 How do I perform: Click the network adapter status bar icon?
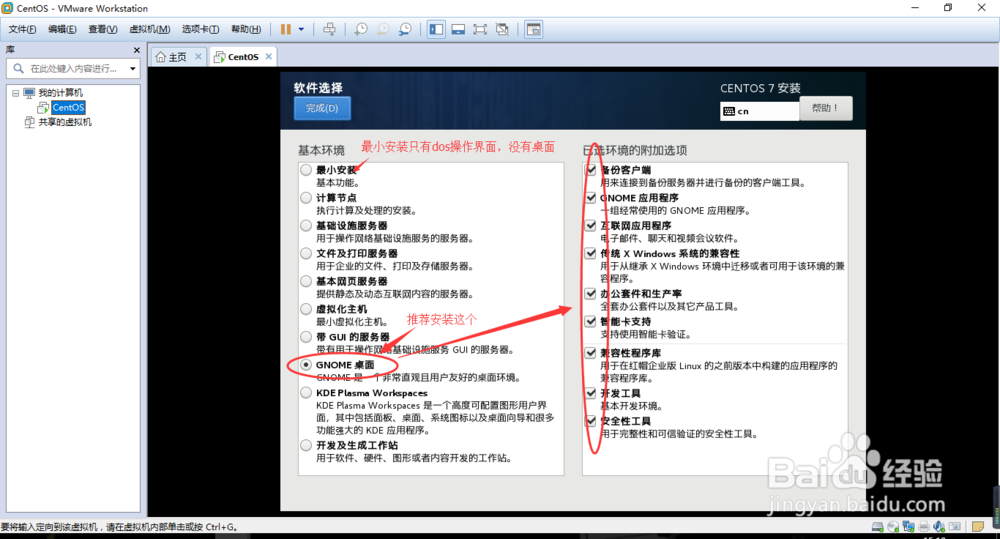[908, 527]
